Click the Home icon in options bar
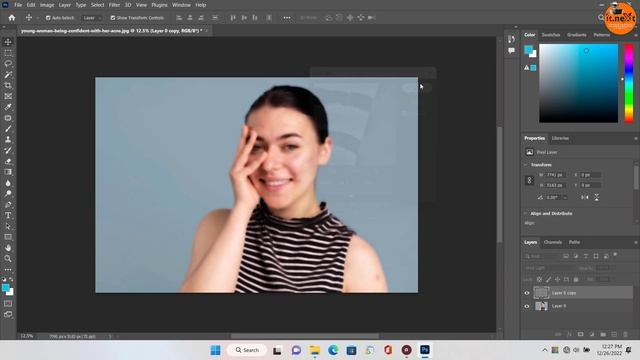 (x=12, y=18)
